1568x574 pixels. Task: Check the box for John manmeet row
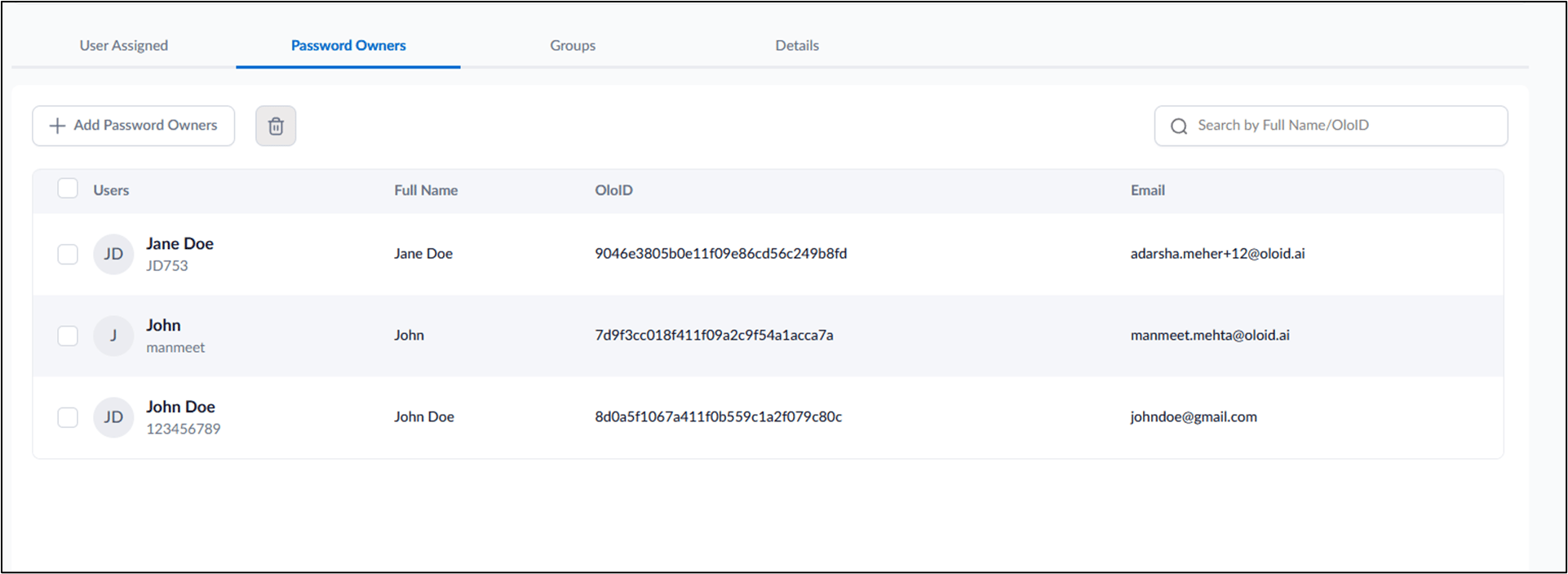68,336
